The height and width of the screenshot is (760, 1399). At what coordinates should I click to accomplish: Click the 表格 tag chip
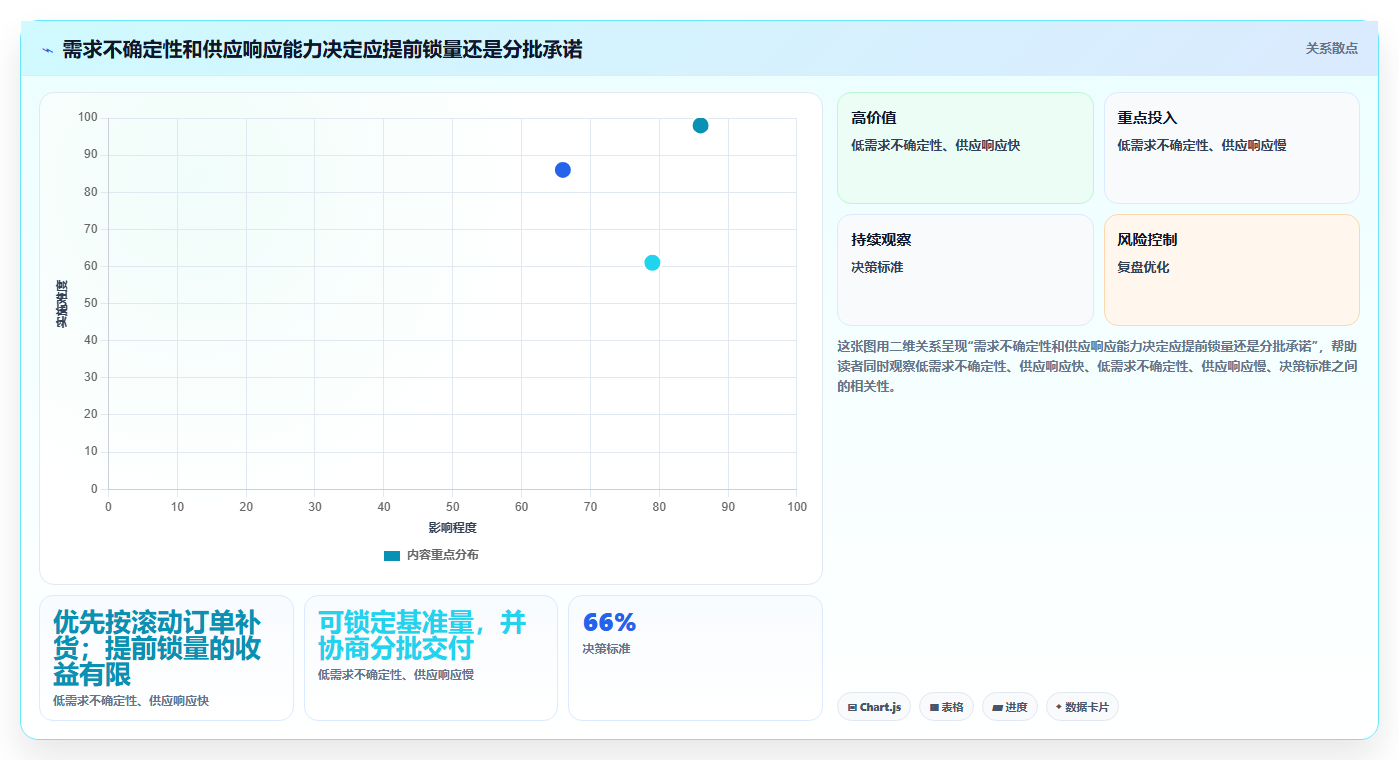pyautogui.click(x=946, y=707)
